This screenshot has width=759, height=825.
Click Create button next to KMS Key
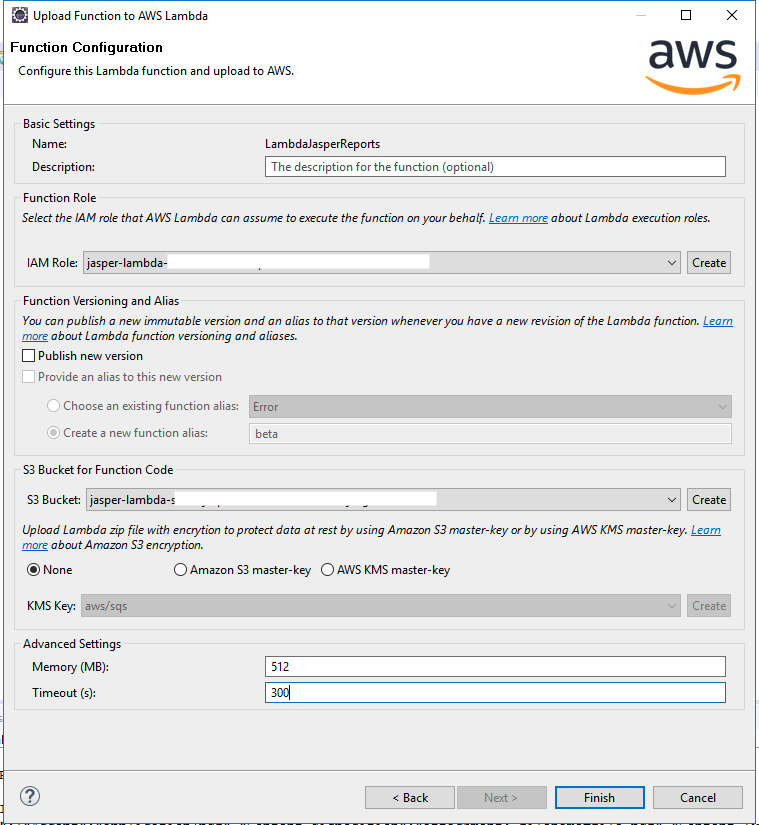(709, 606)
